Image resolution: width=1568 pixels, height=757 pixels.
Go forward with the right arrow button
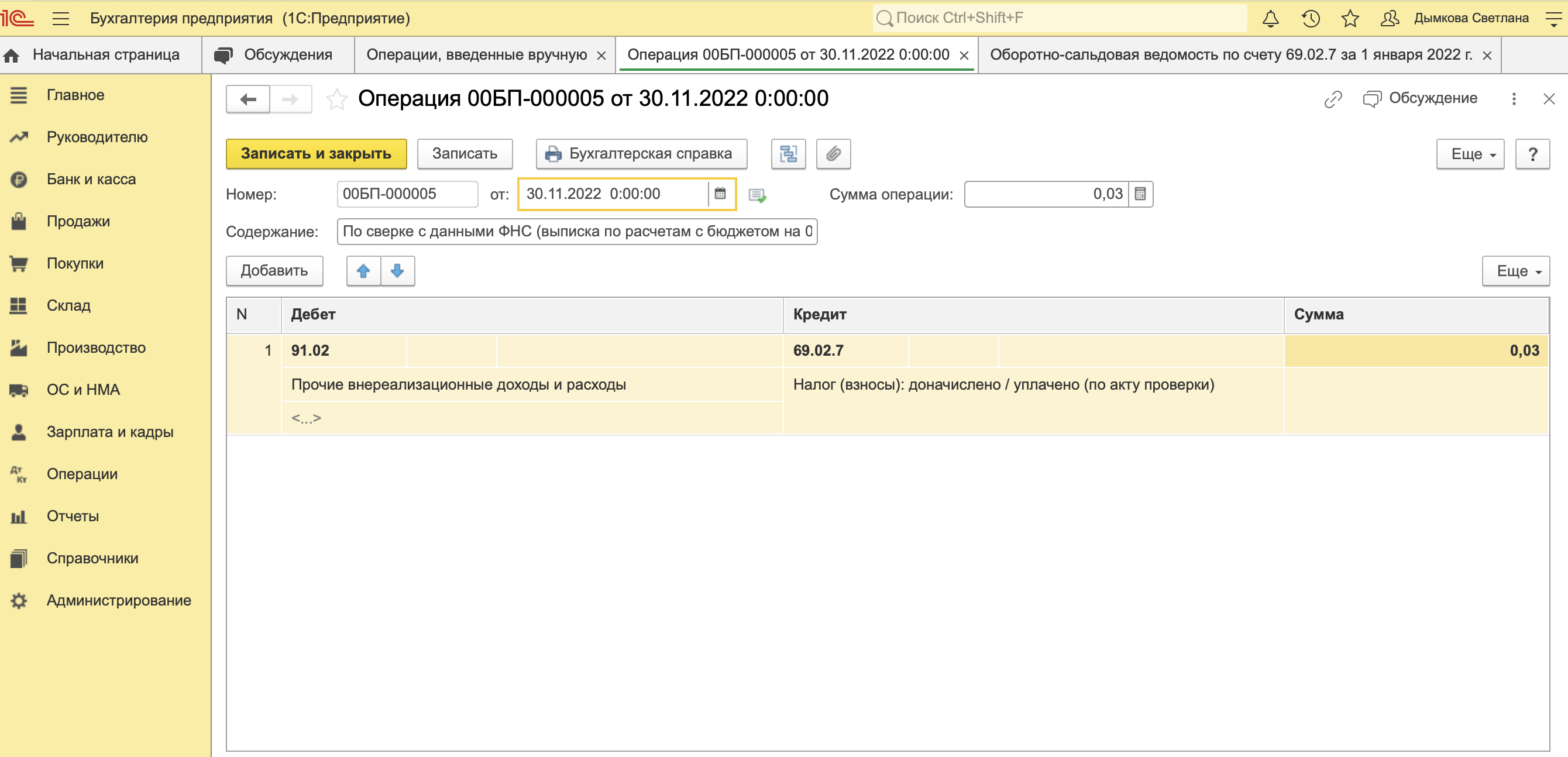coord(290,99)
